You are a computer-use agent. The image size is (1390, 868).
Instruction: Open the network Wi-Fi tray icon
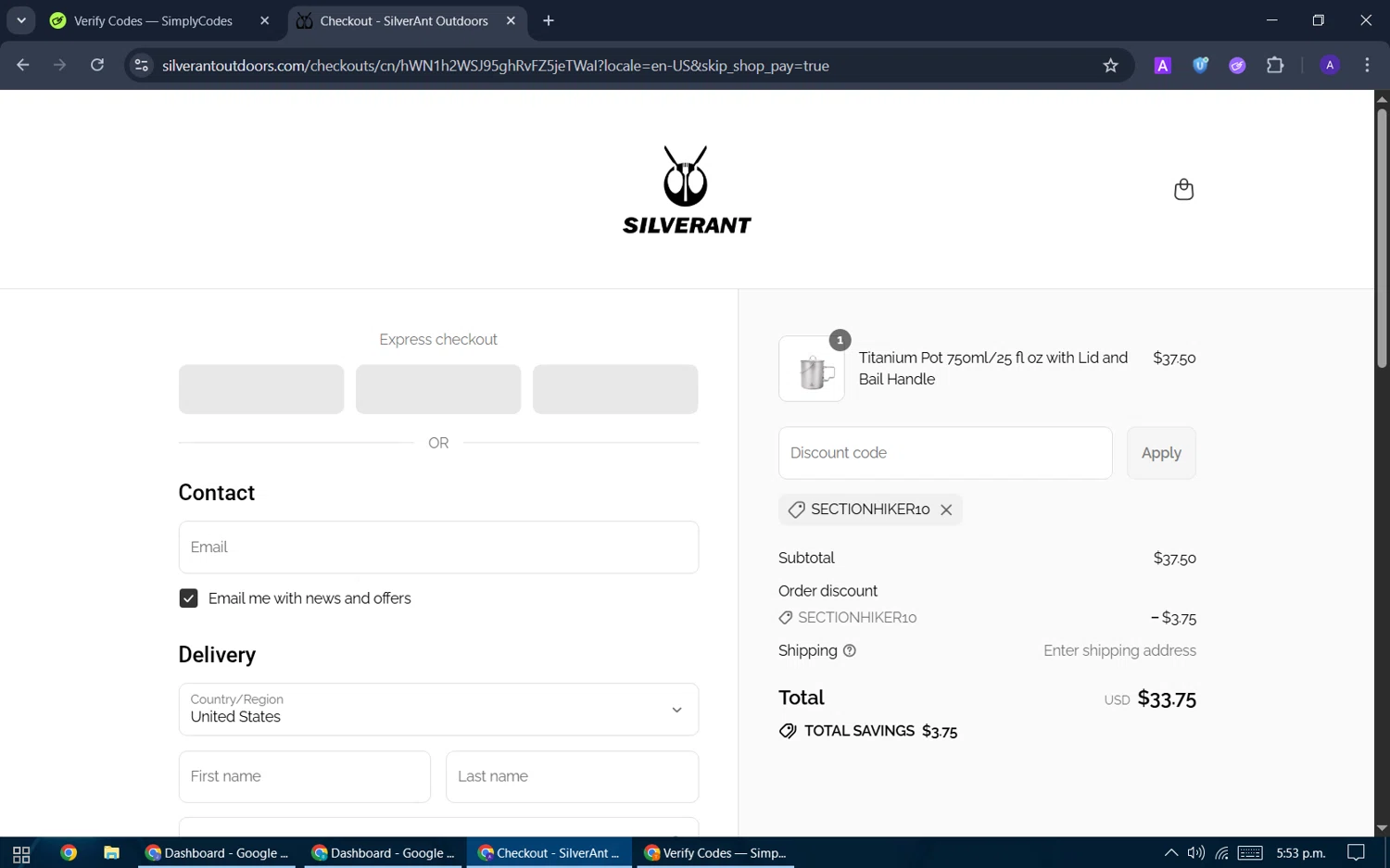tap(1222, 853)
